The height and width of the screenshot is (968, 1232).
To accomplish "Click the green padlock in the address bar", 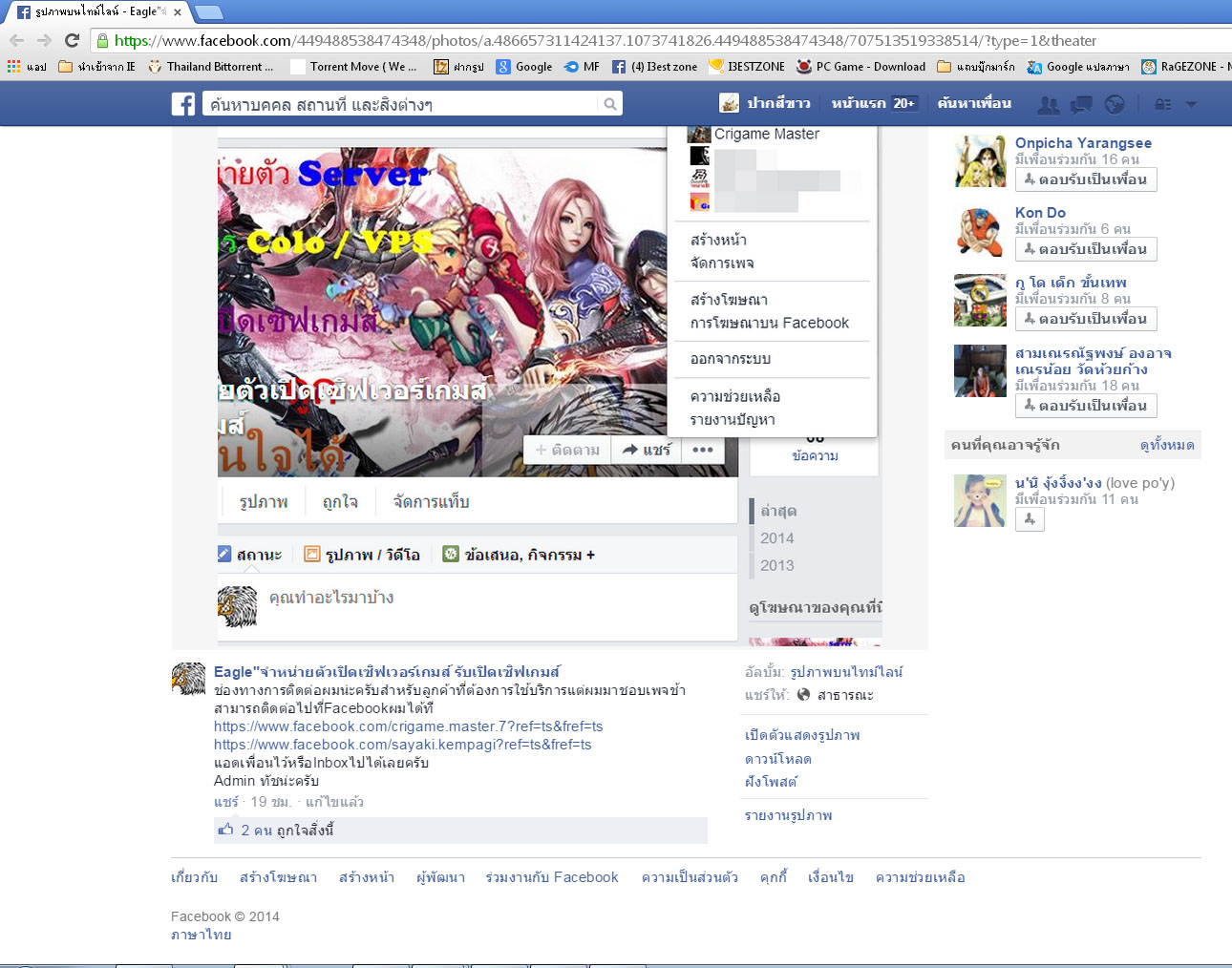I will pyautogui.click(x=102, y=40).
